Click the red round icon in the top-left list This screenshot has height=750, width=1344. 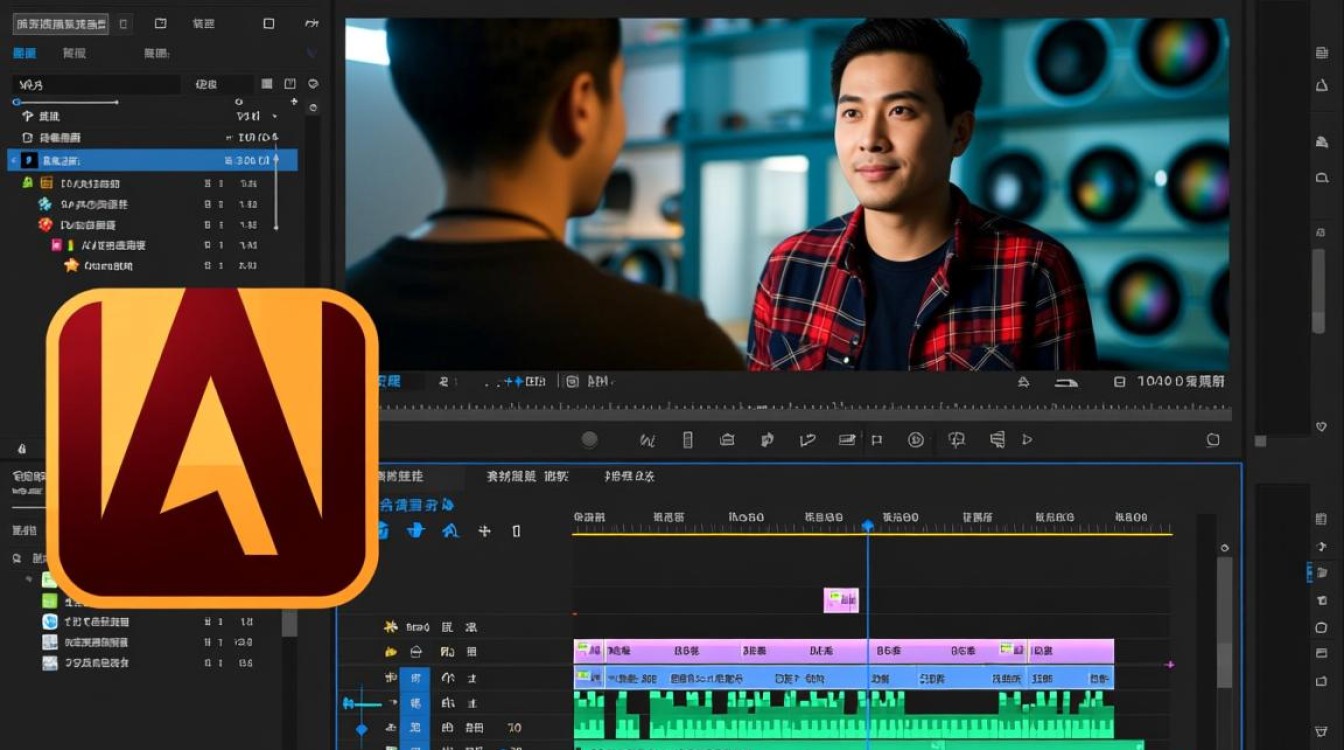45,224
